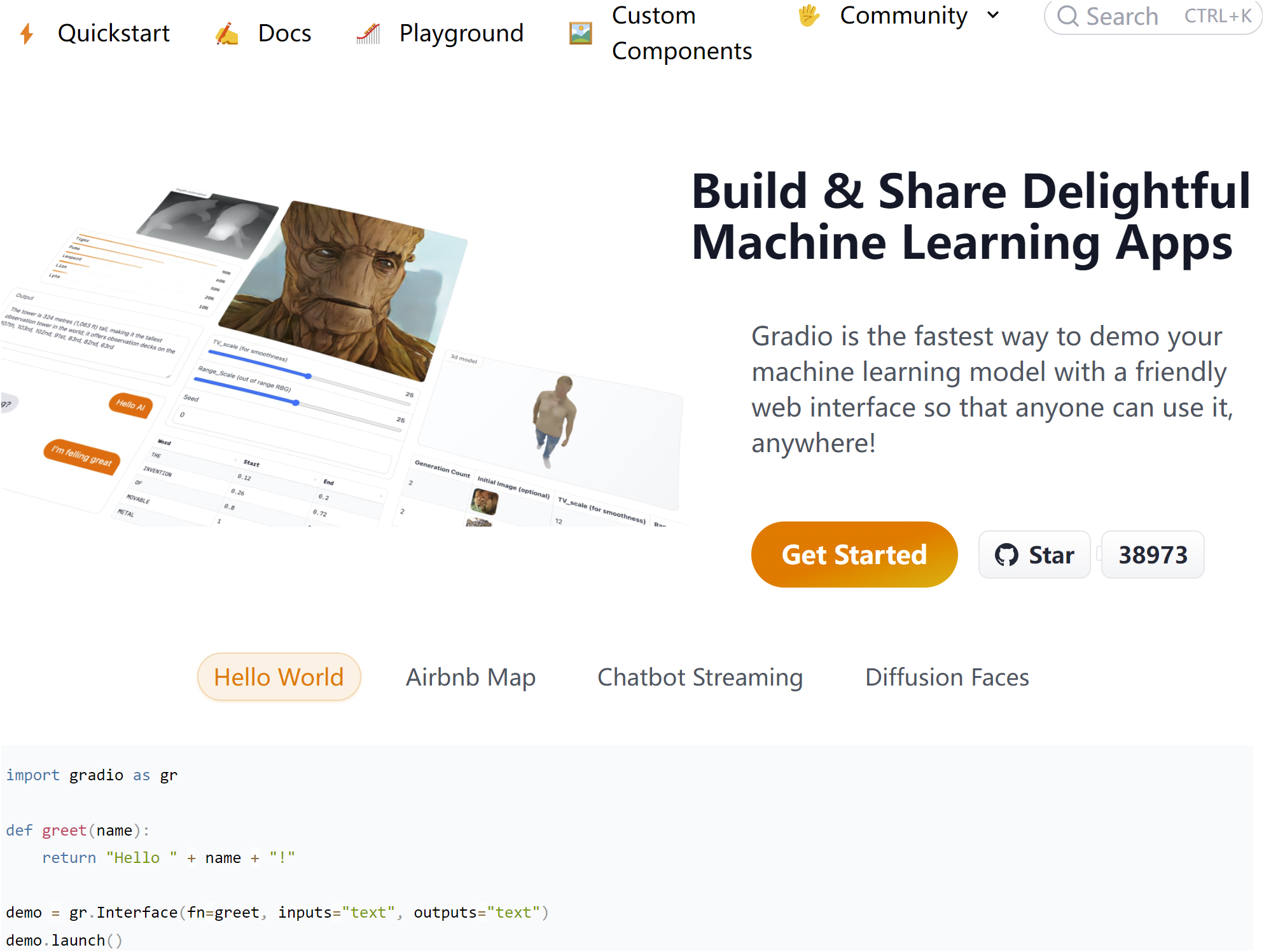Click the magnifying glass search icon

click(1068, 16)
